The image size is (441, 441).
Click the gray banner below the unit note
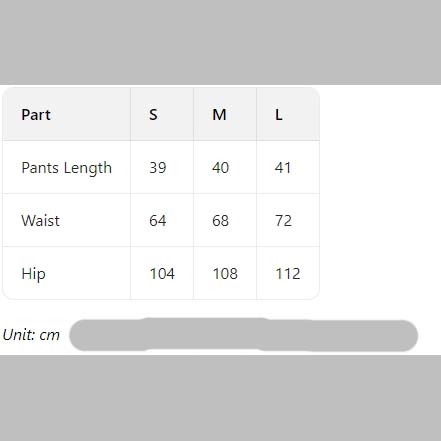220,398
